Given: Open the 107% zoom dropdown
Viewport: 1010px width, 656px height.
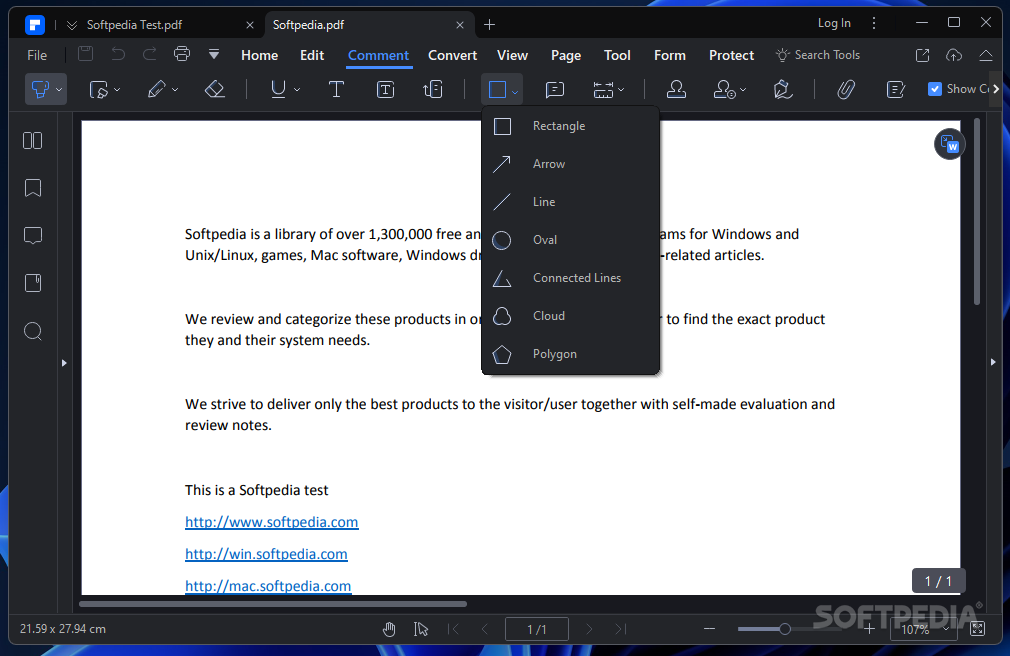Looking at the screenshot, I should click(924, 629).
